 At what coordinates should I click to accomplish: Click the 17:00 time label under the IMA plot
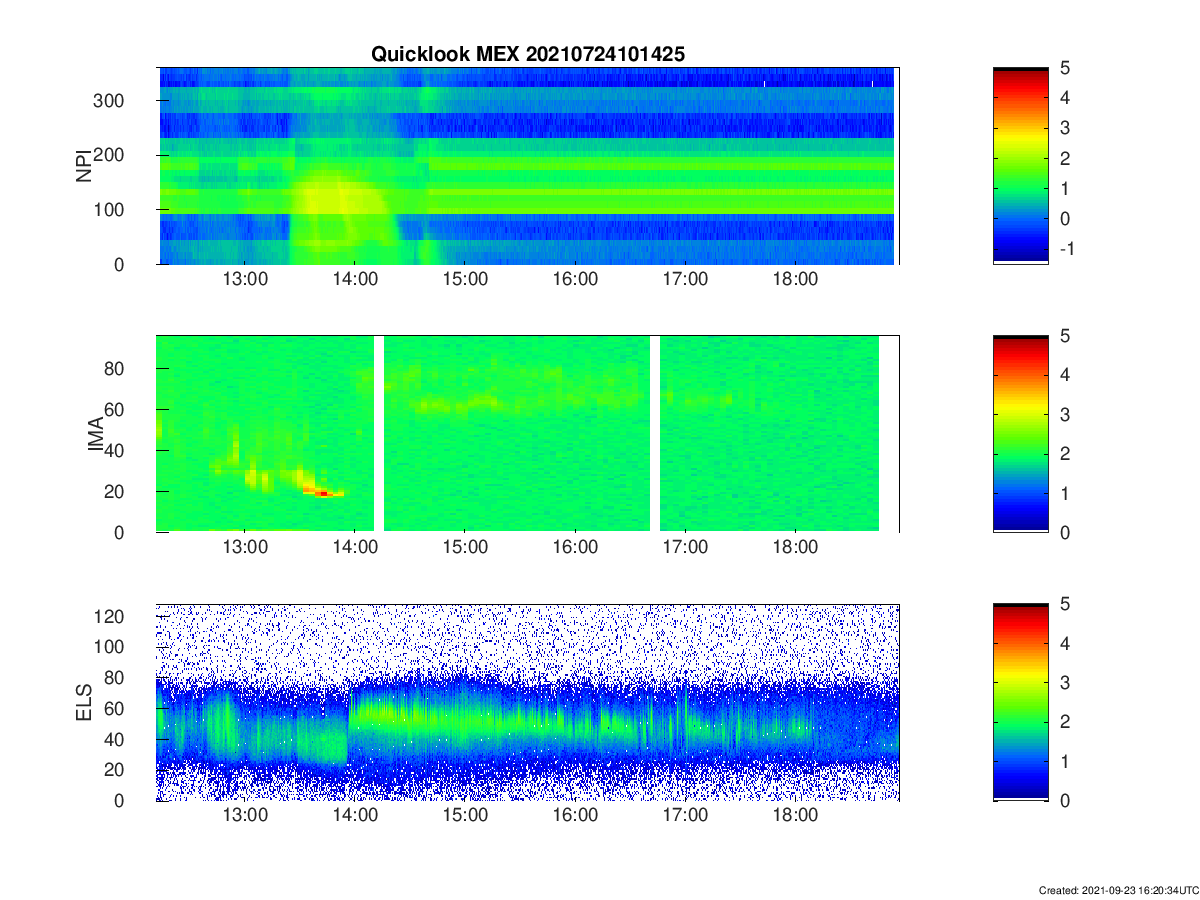click(x=685, y=547)
